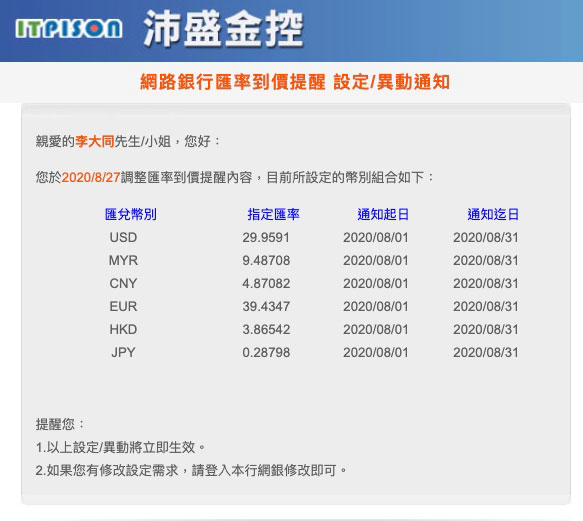Click the JPY rate 0.28798

point(266,353)
